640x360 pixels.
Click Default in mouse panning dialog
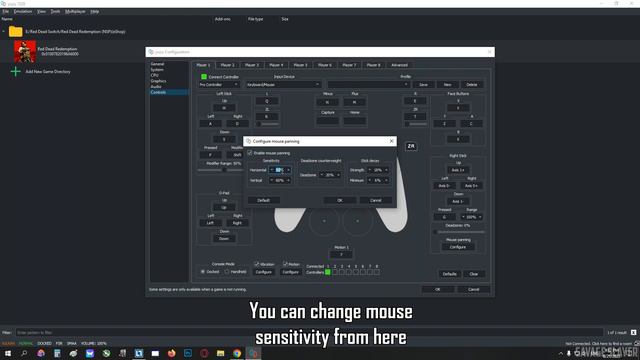[263, 200]
